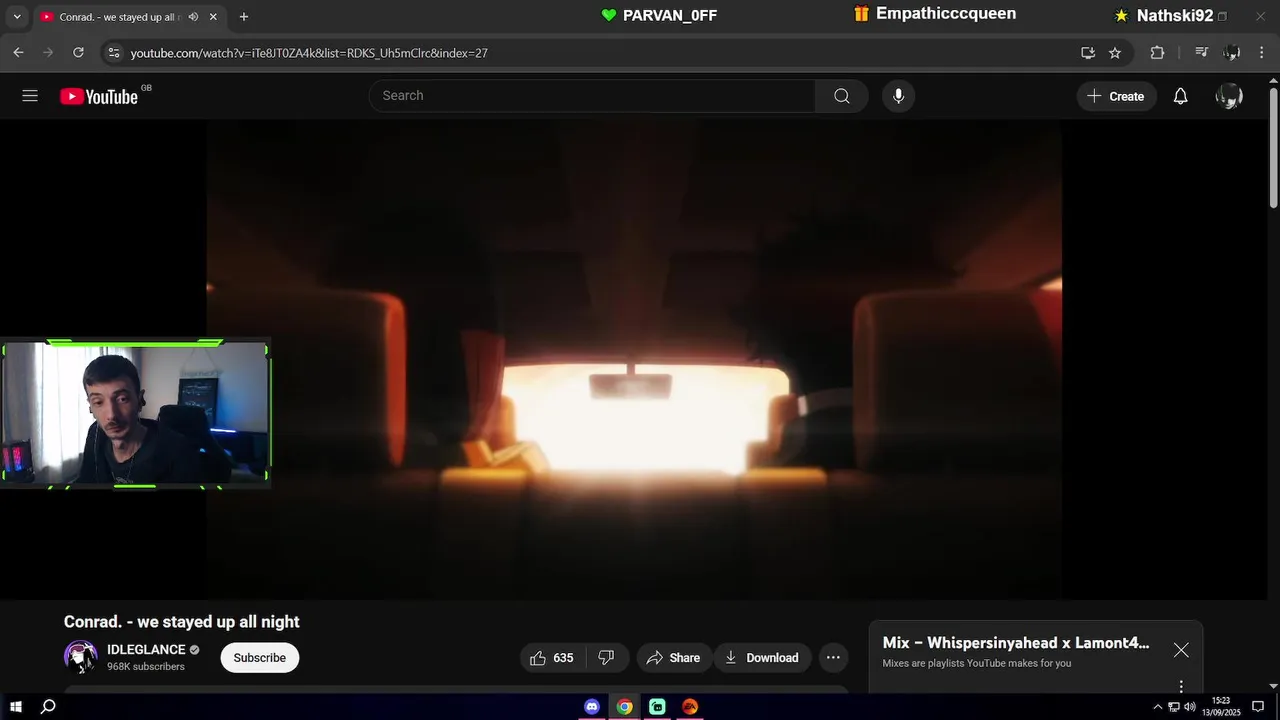Mute tab via speaker icon
This screenshot has width=1280, height=720.
click(x=193, y=17)
